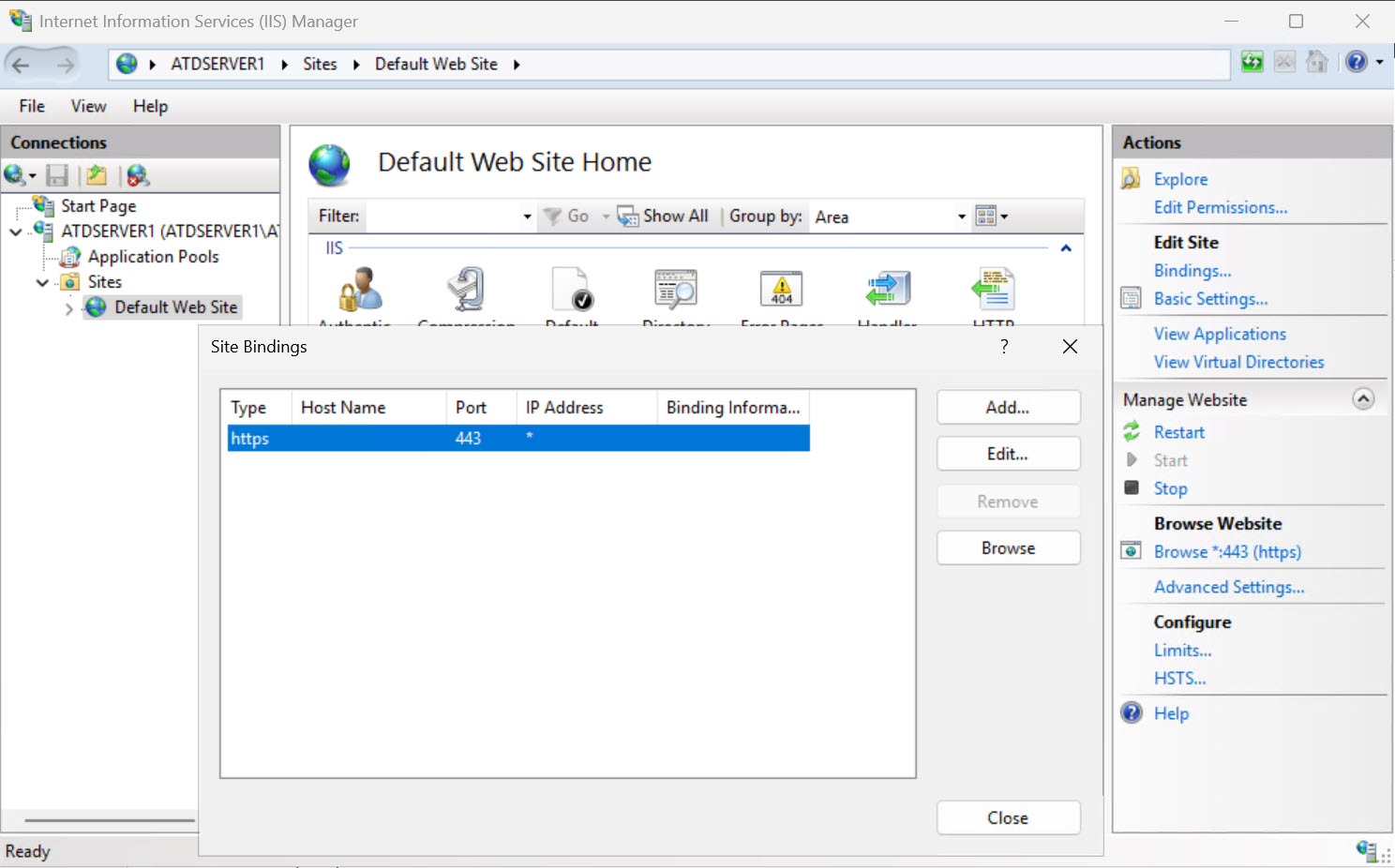The image size is (1395, 868).
Task: Open the Directory Browsing feature icon
Action: pos(675,289)
